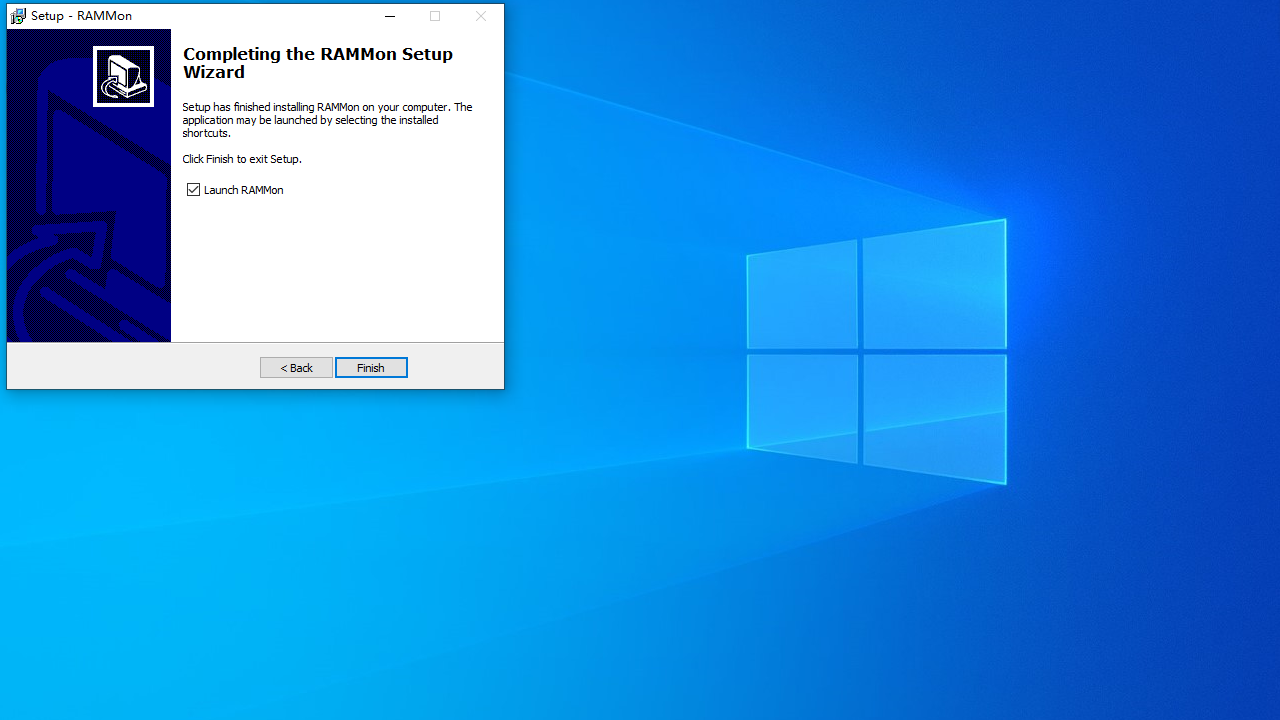Click the installer logo in side banner
This screenshot has width=1280, height=720.
pyautogui.click(x=123, y=76)
